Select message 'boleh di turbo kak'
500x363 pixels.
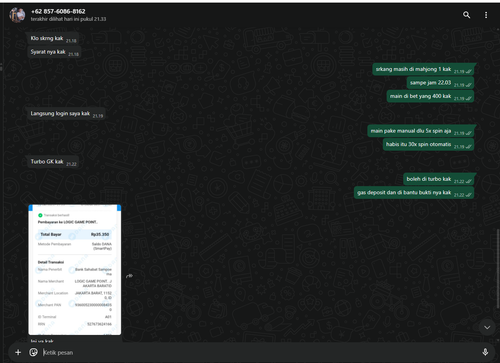438,179
